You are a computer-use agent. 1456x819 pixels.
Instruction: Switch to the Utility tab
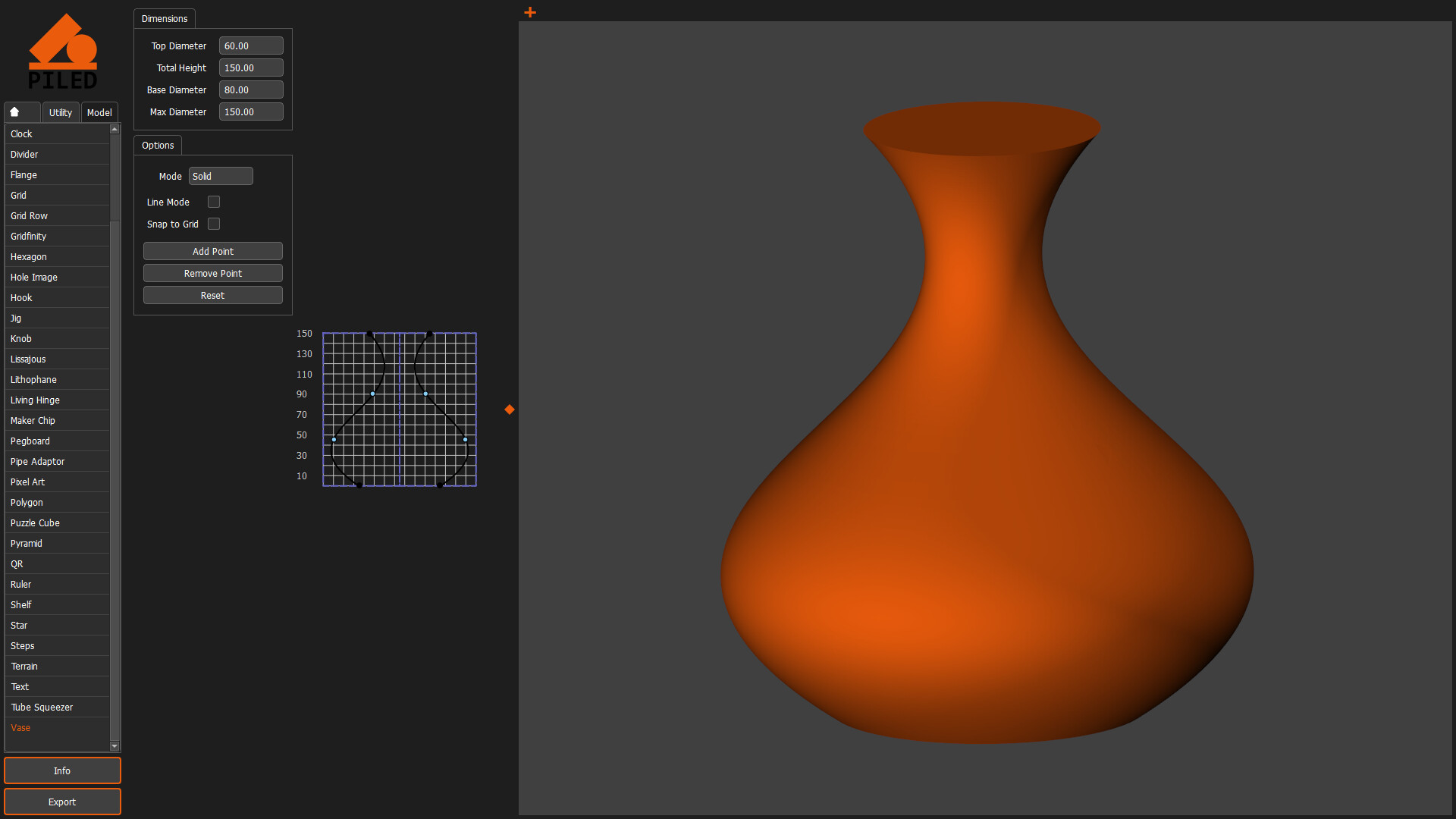pos(61,112)
